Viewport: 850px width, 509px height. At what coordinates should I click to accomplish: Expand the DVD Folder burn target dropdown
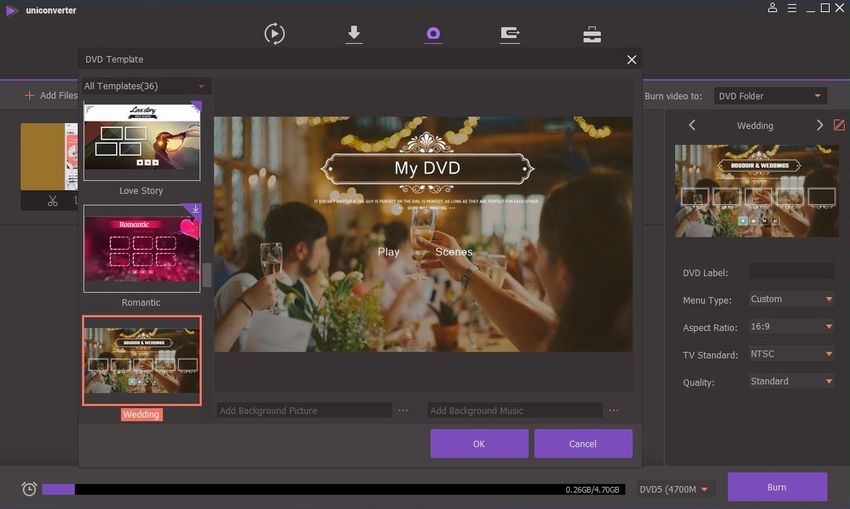(769, 96)
